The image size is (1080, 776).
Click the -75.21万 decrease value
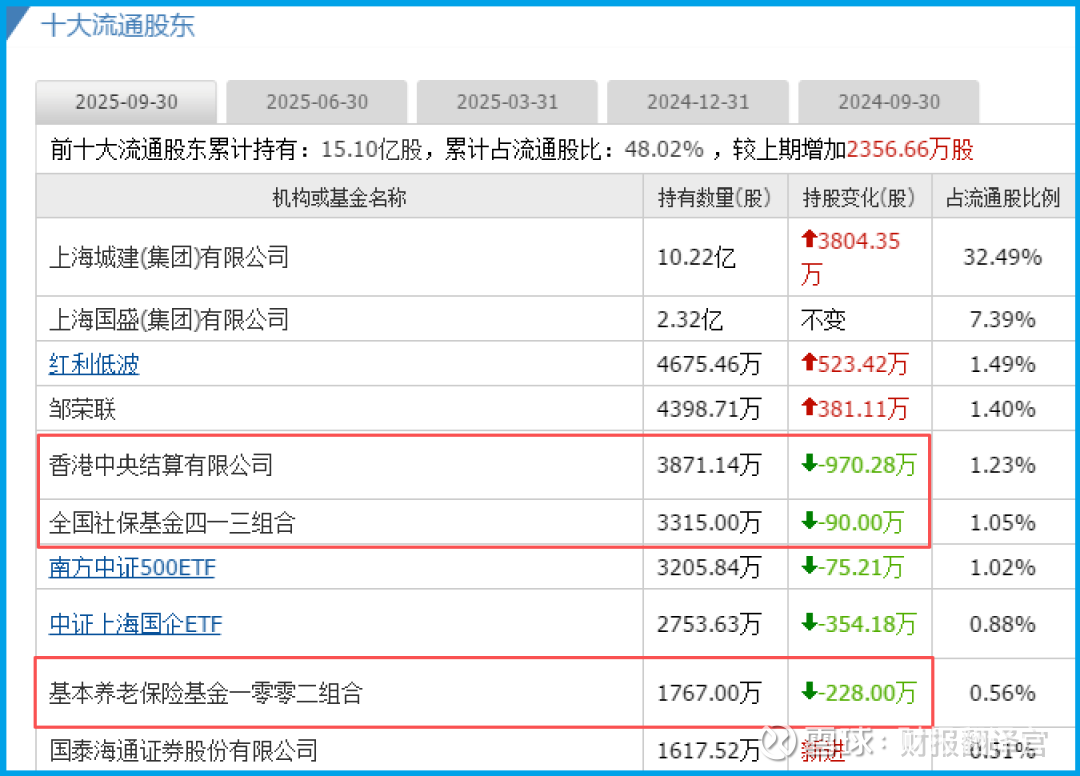tap(852, 567)
